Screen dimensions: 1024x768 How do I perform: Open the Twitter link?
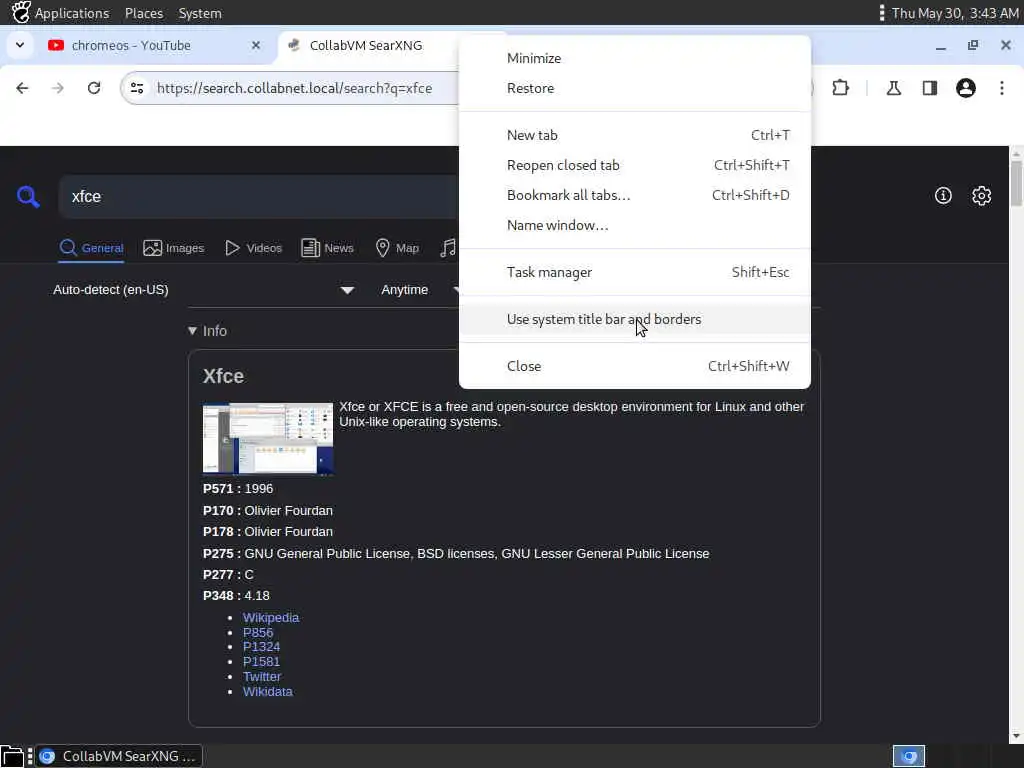click(262, 677)
